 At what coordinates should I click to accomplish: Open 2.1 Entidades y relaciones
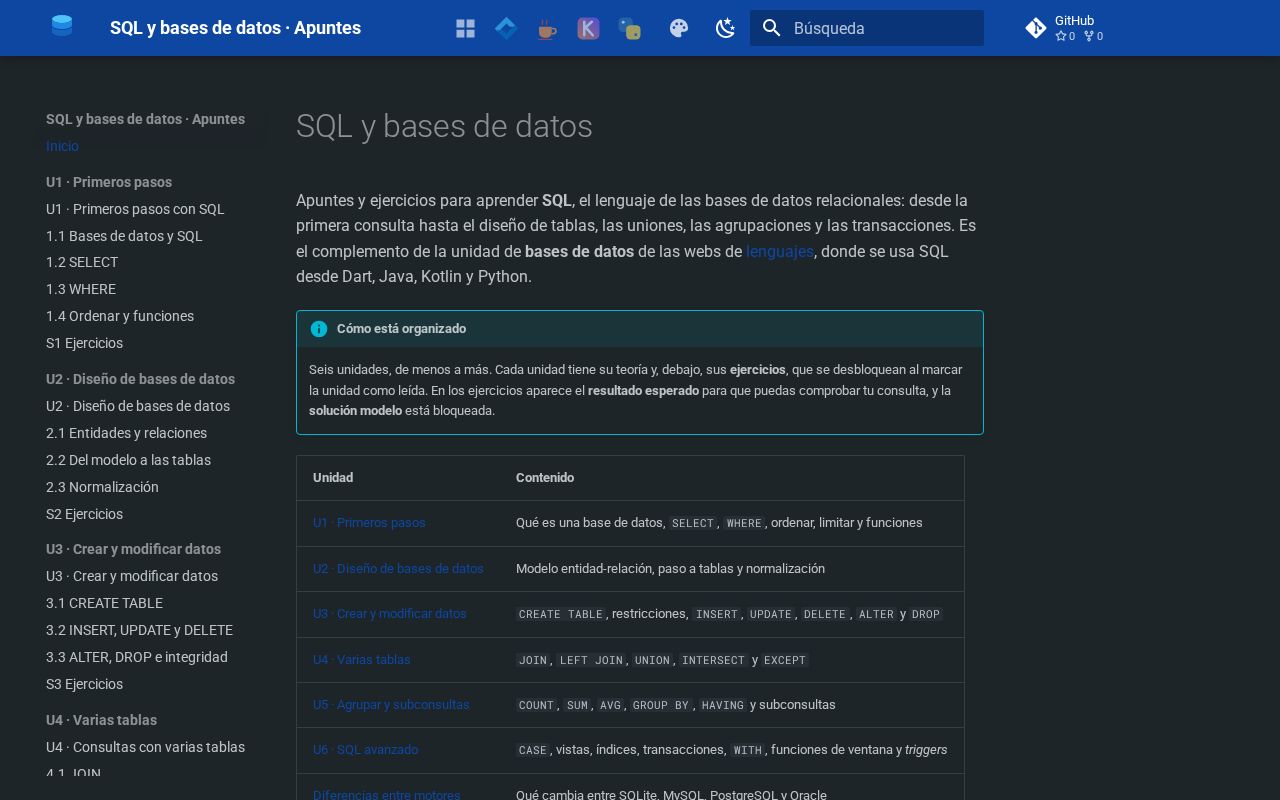pos(126,433)
